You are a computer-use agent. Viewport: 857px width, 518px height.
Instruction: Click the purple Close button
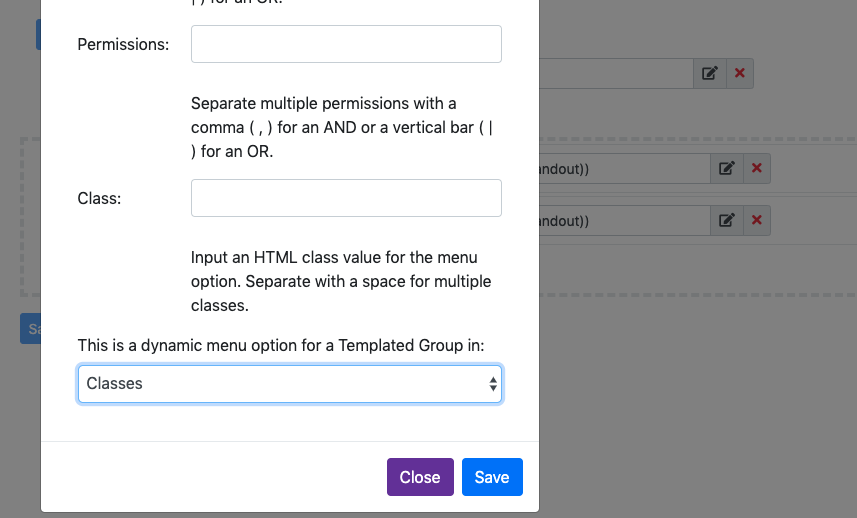(x=420, y=477)
